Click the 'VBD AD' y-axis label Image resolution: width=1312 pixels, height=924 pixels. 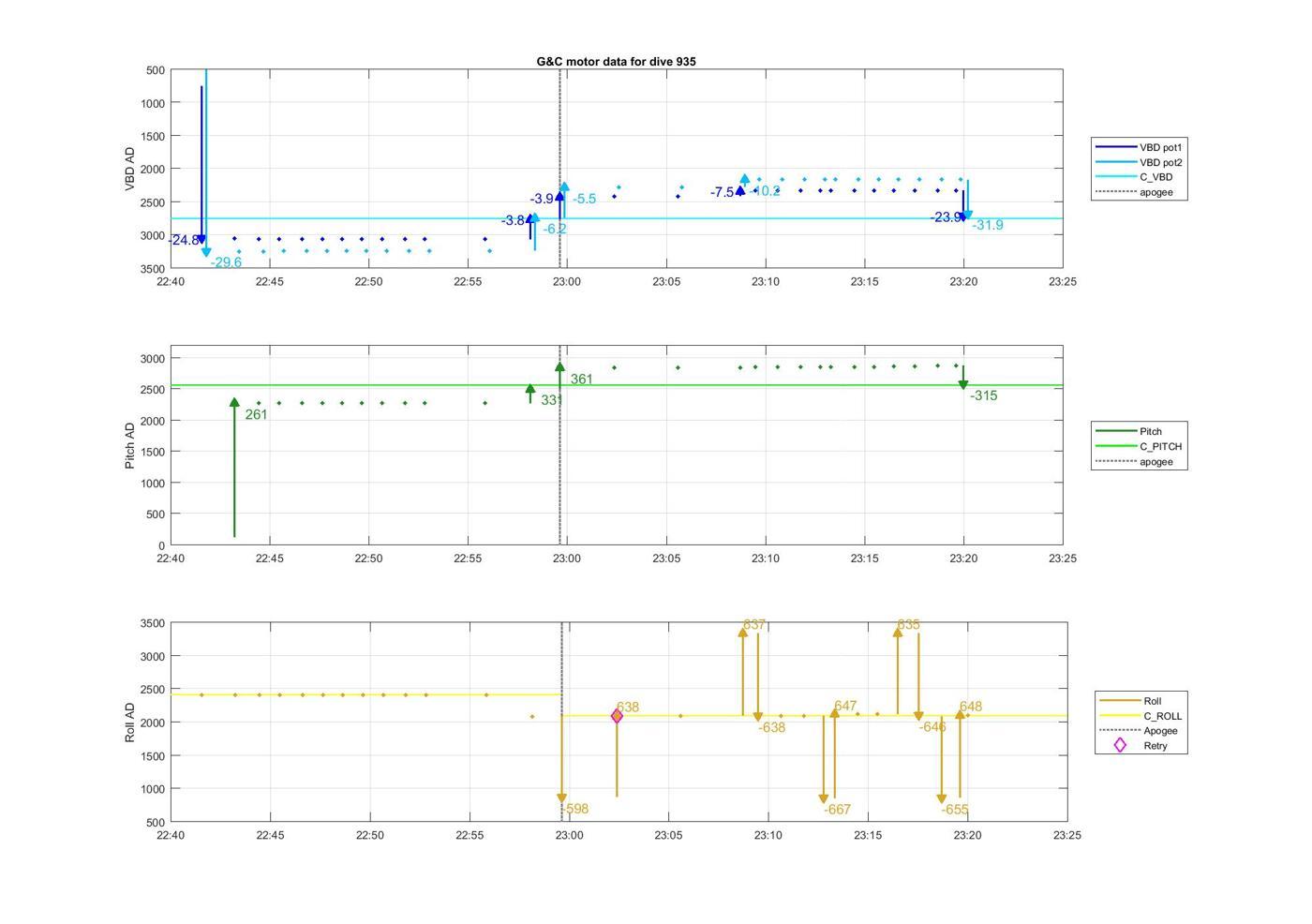pyautogui.click(x=130, y=169)
